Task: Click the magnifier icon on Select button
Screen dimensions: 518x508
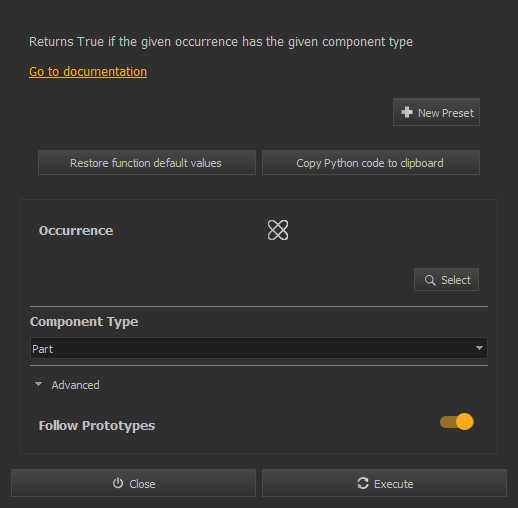Action: (x=430, y=280)
